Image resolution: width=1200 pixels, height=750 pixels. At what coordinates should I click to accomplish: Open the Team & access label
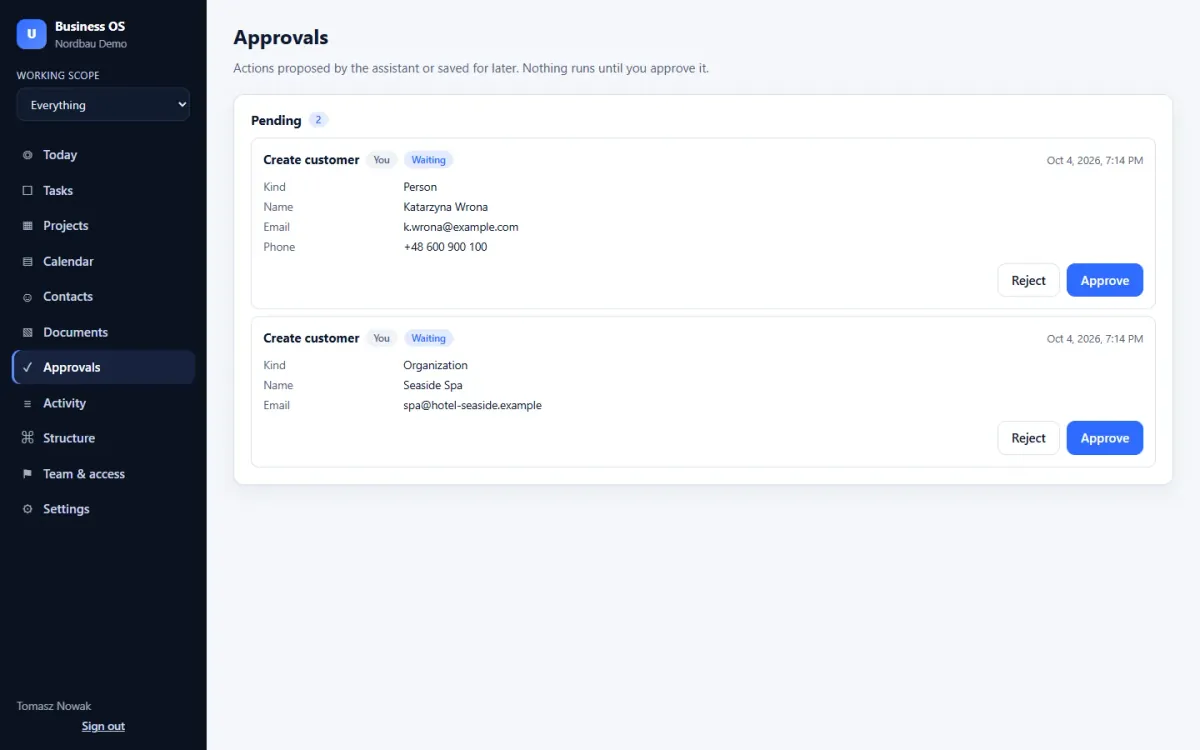[x=84, y=474]
